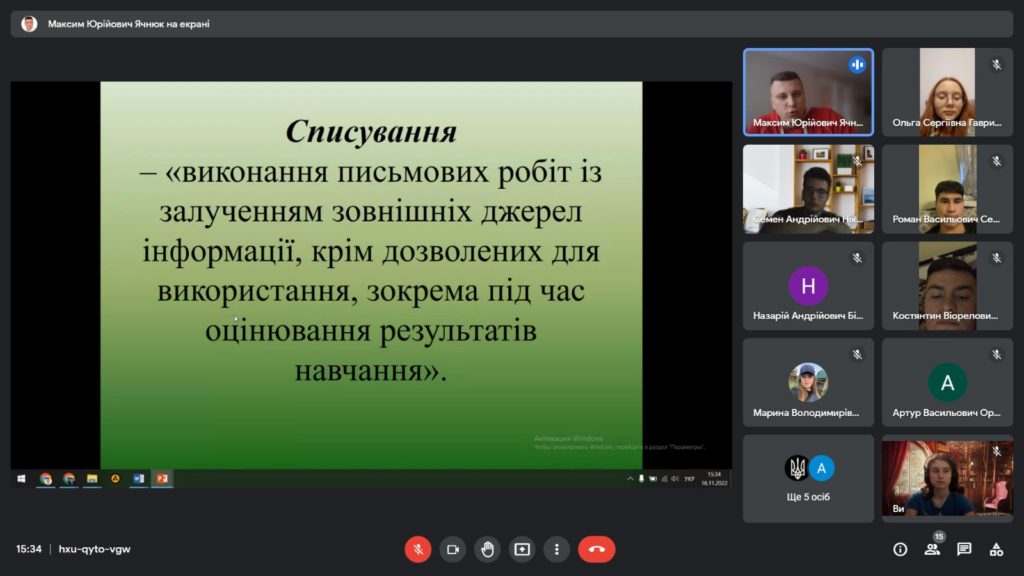Click Марина Володимирівна participant tile
The height and width of the screenshot is (576, 1024).
click(x=808, y=382)
